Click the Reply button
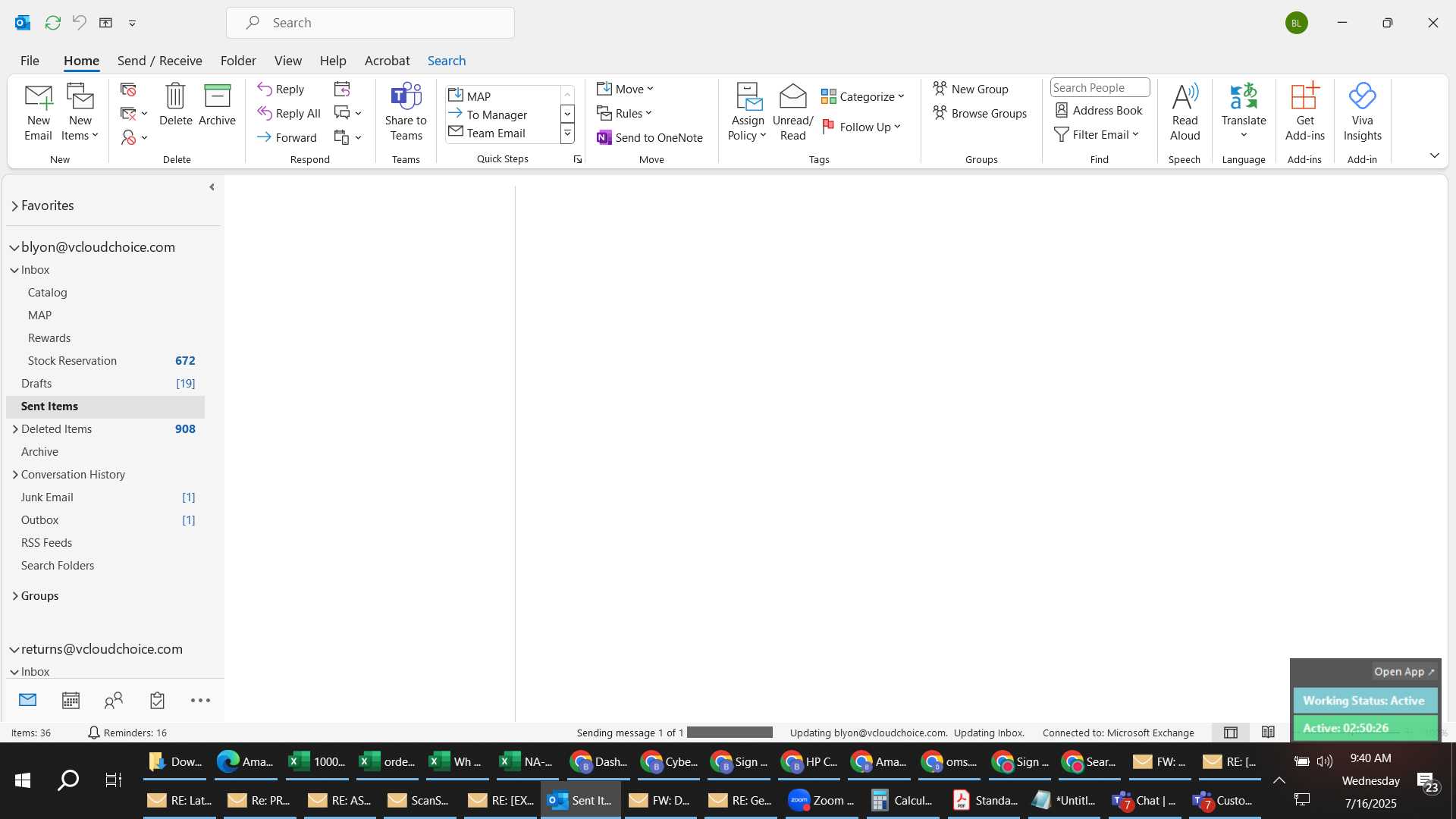This screenshot has height=819, width=1456. [281, 89]
